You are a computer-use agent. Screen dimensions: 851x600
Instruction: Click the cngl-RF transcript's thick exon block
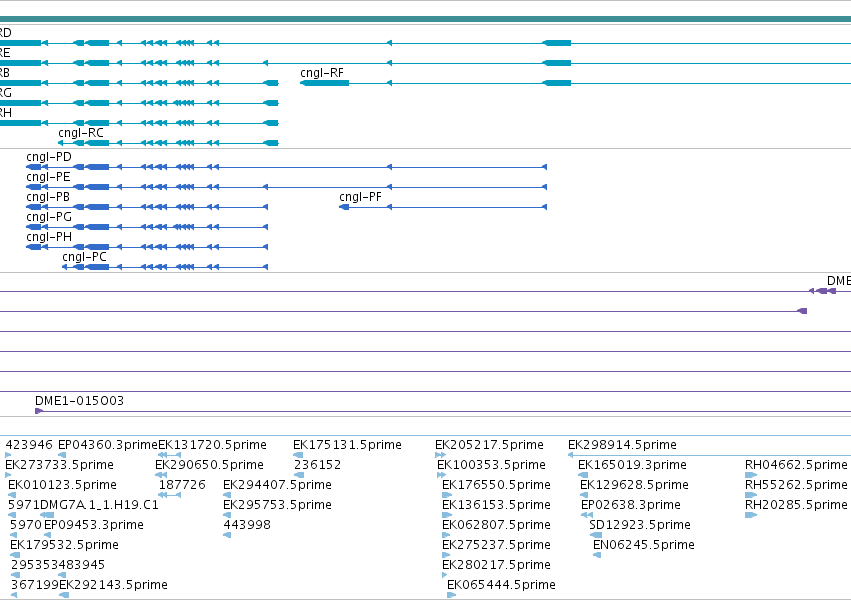click(325, 83)
